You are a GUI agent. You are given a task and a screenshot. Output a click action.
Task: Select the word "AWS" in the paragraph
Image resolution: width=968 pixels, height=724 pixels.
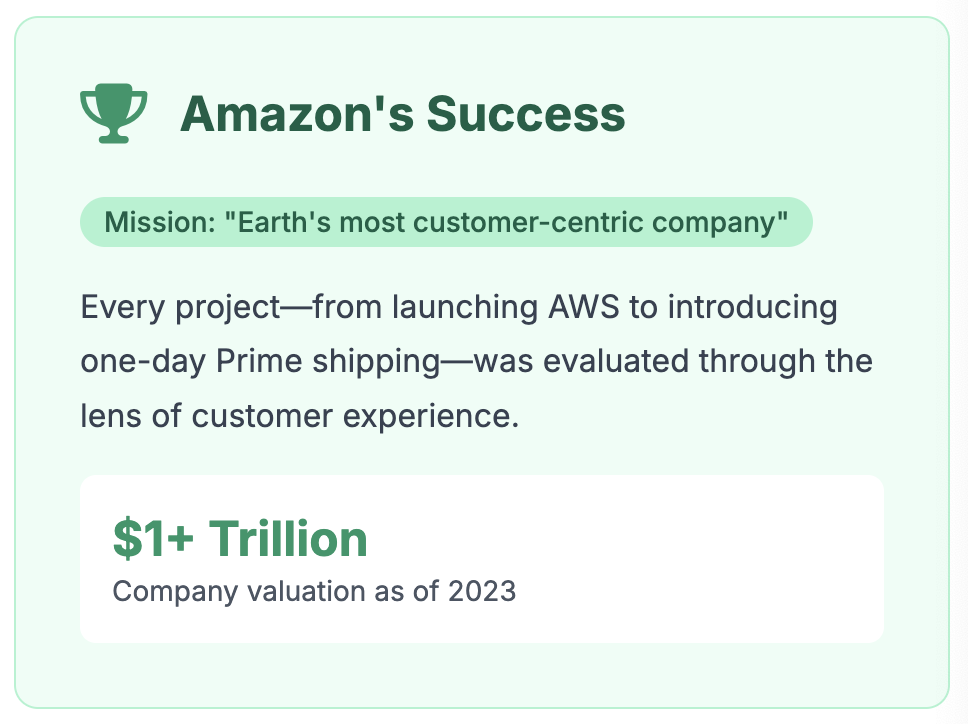[583, 307]
